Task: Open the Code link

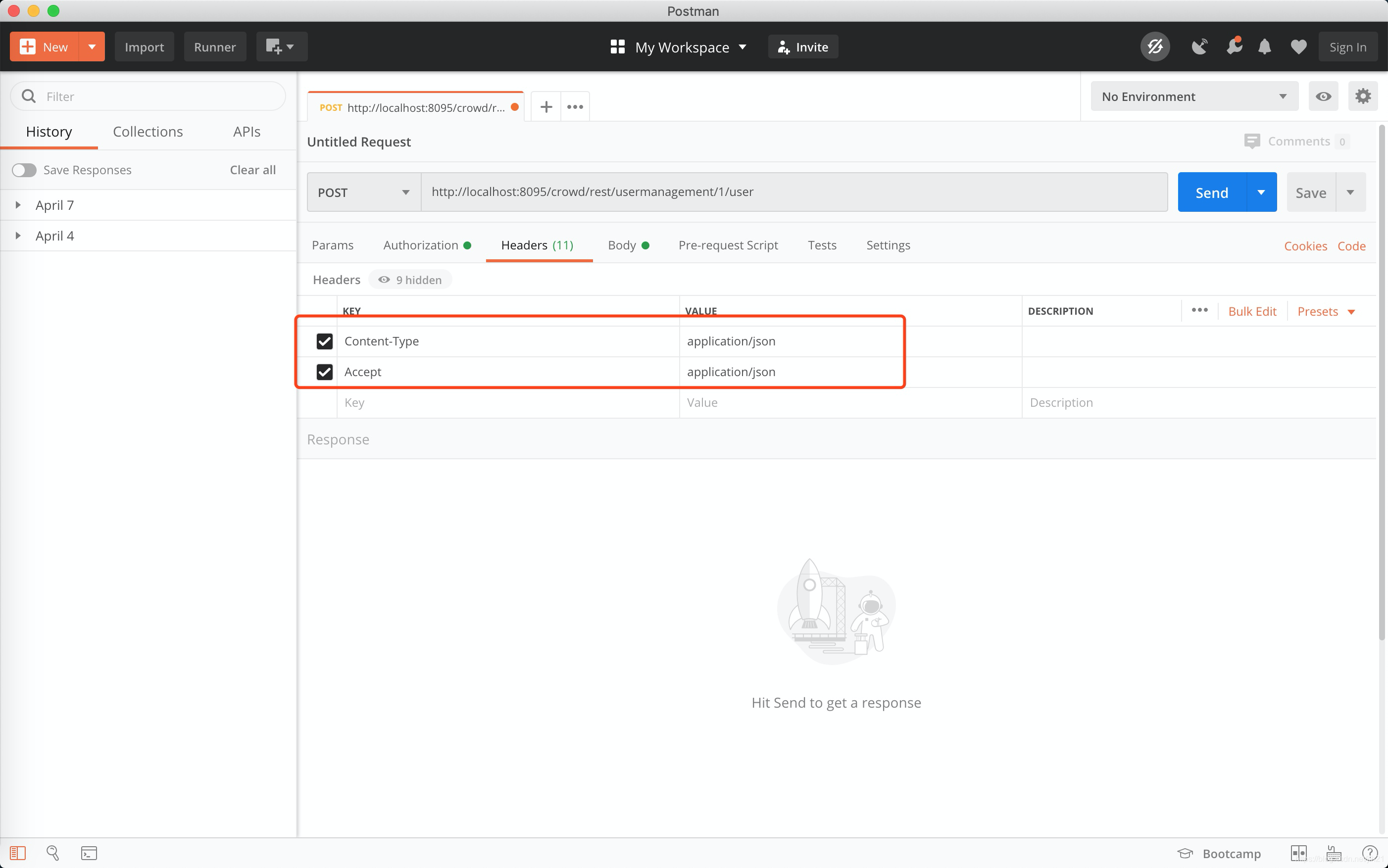Action: (1351, 246)
